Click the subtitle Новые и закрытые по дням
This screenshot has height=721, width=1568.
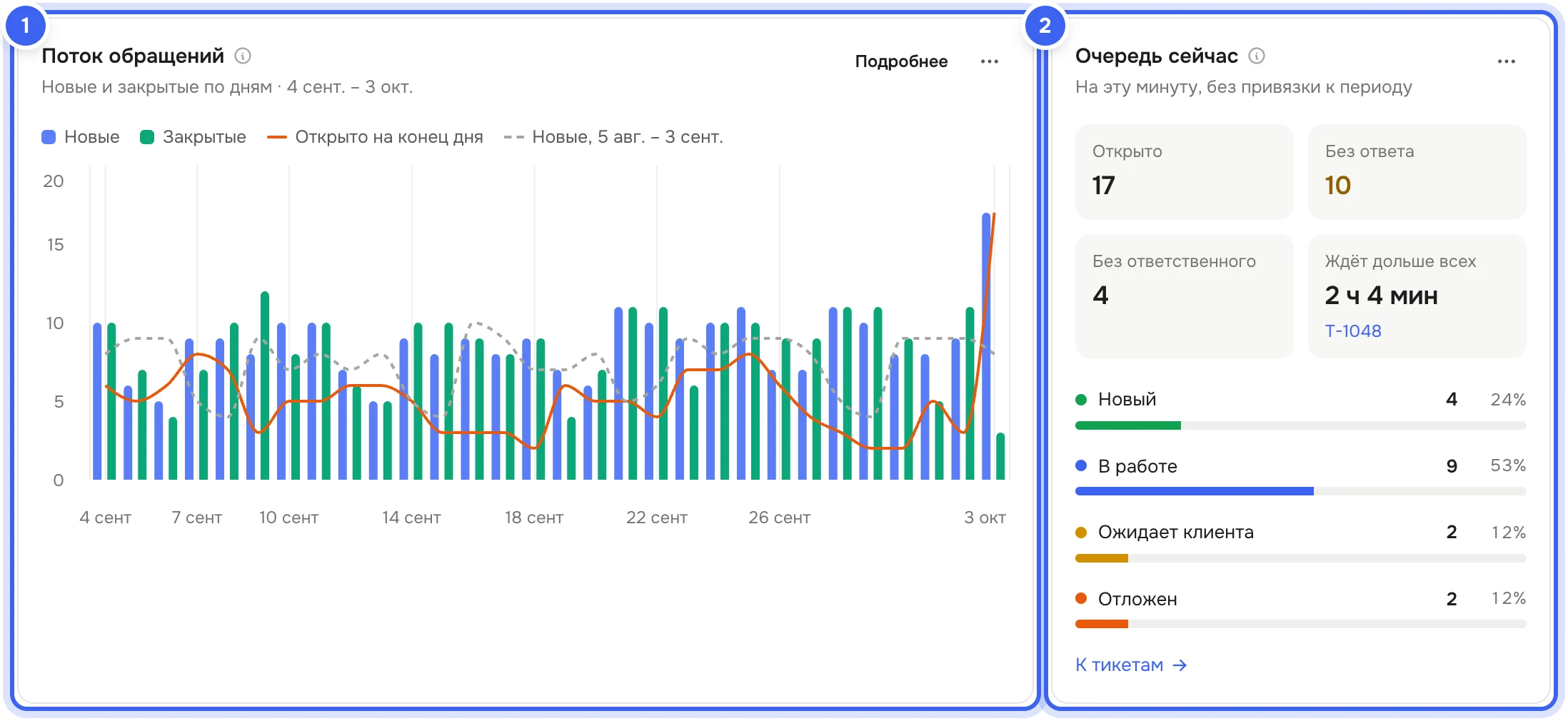(x=156, y=87)
